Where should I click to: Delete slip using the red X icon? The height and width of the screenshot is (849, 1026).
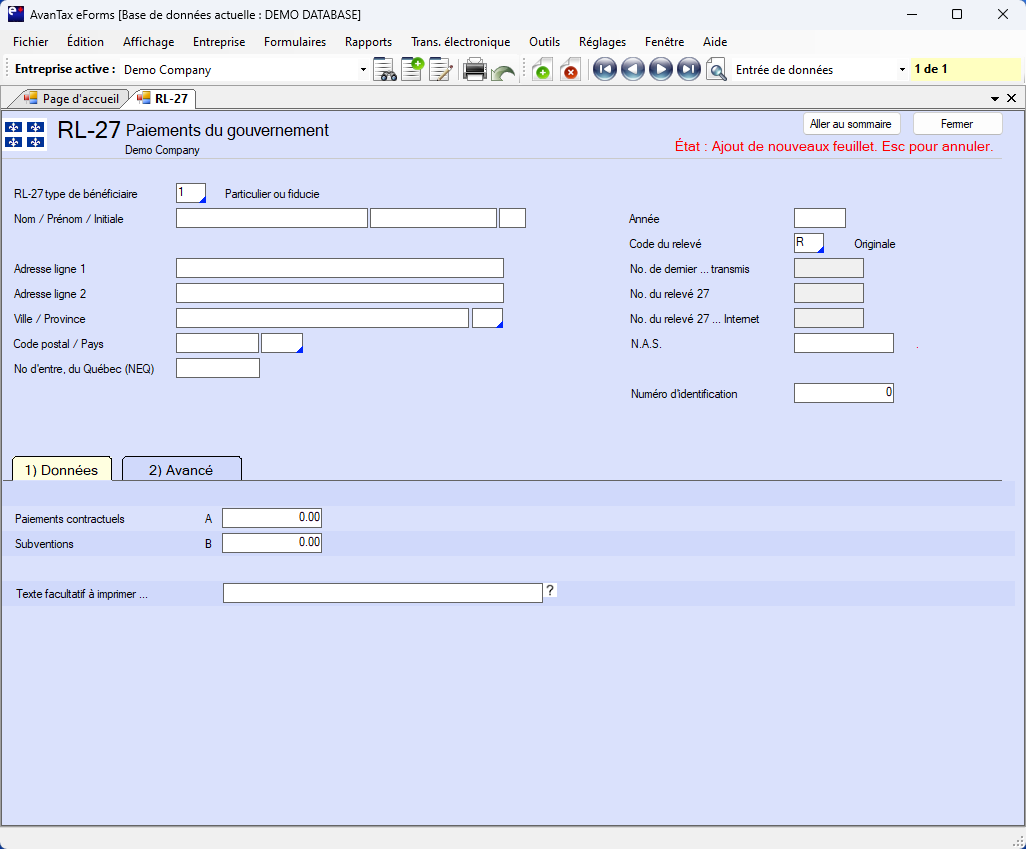coord(570,70)
